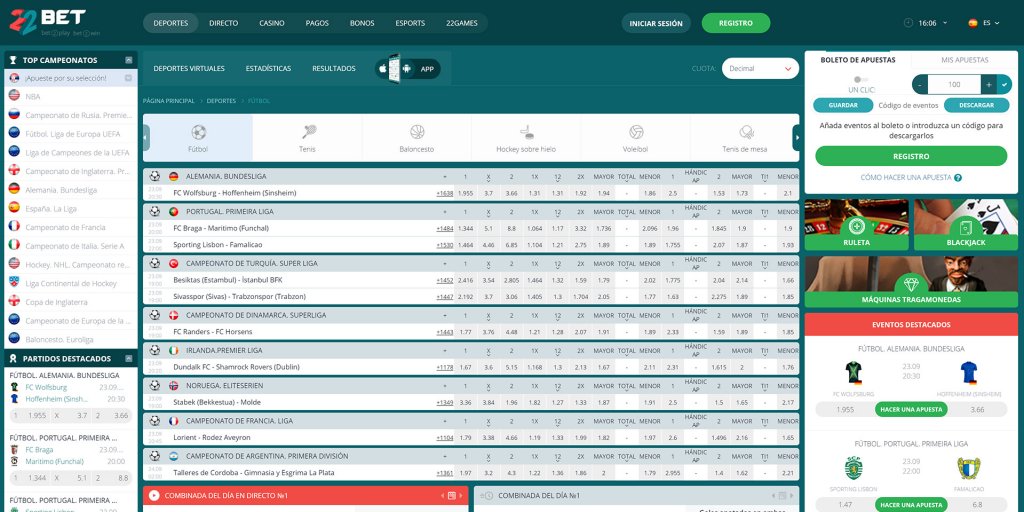Toggle the box beside ¡Apueste por su selección!
Screen dimensions: 1024x512
point(129,78)
